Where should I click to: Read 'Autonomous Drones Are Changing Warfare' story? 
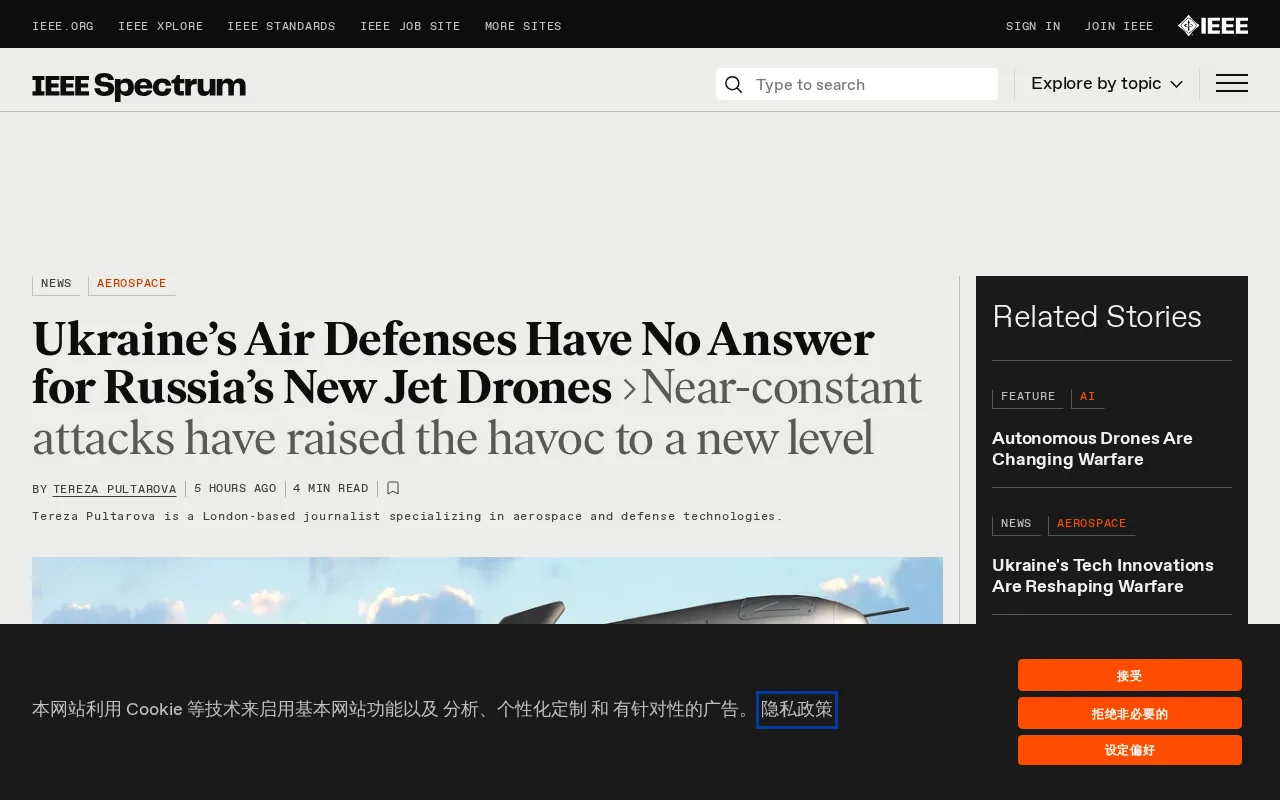point(1092,449)
